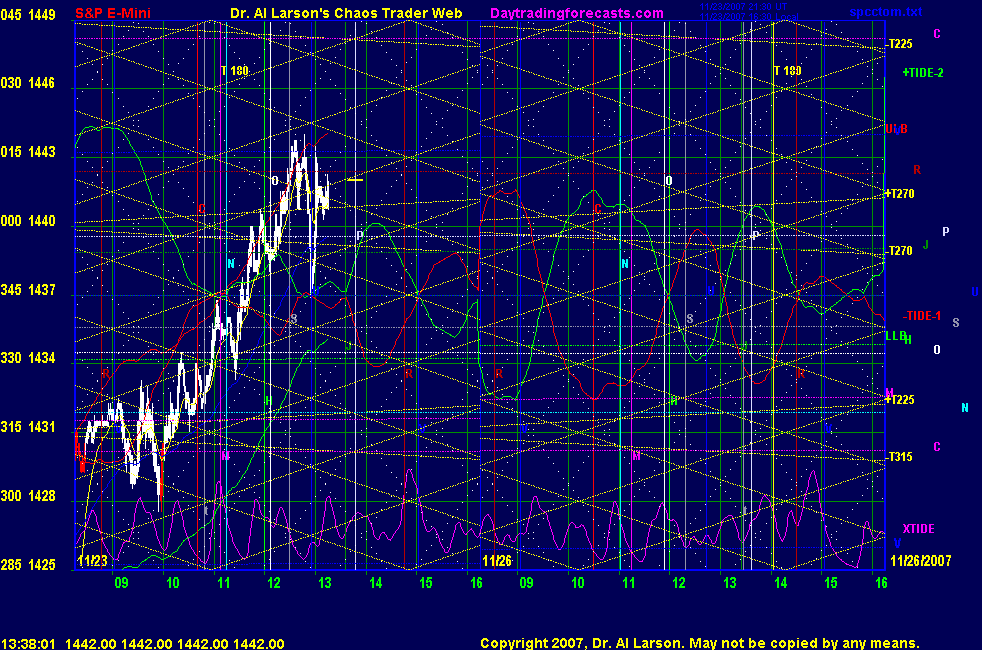Select hour 14 on the 11/26 time axis
Viewport: 982px width, 650px height.
(x=780, y=583)
